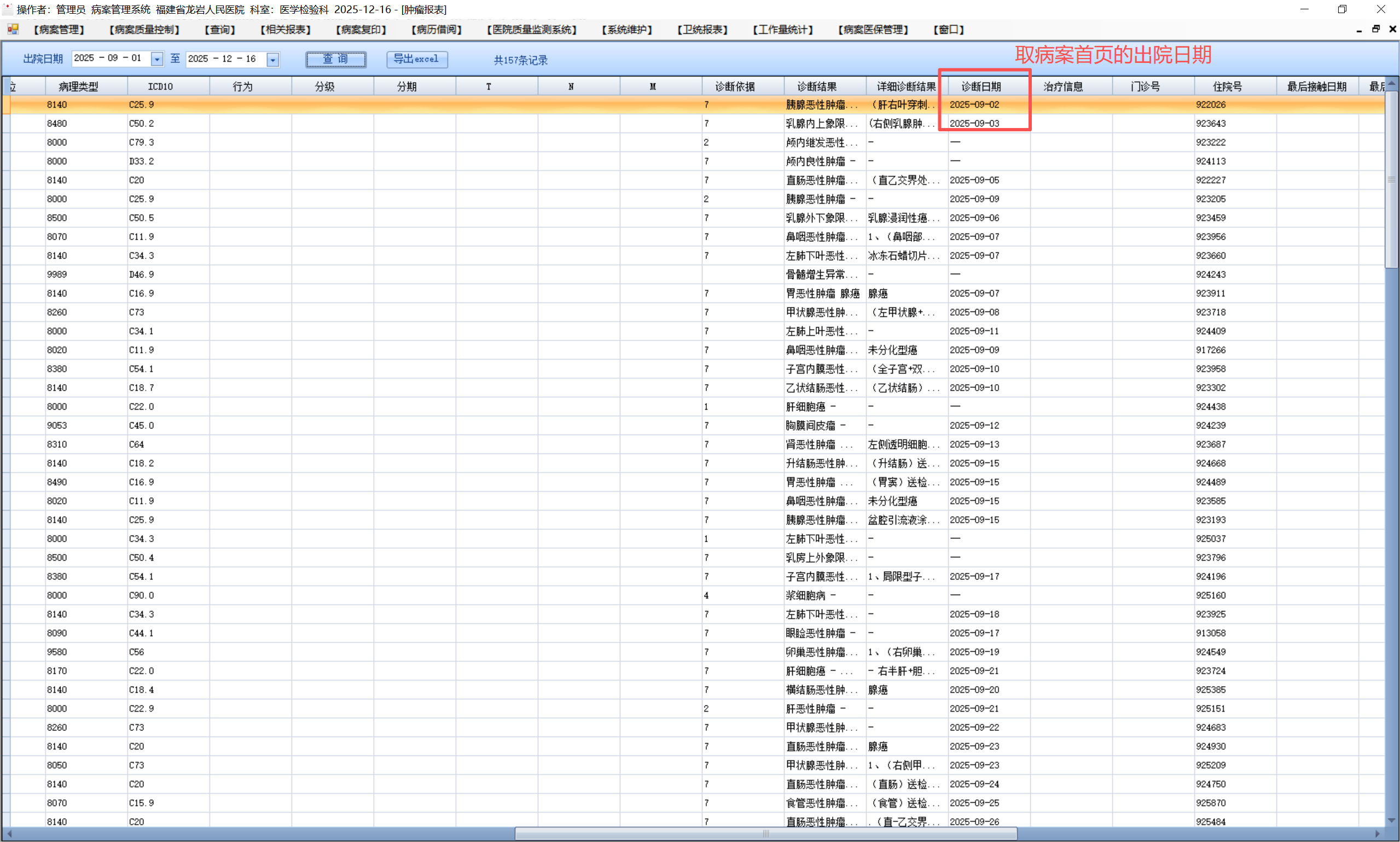Open the end date dropdown calendar
1400x842 pixels.
coord(273,59)
